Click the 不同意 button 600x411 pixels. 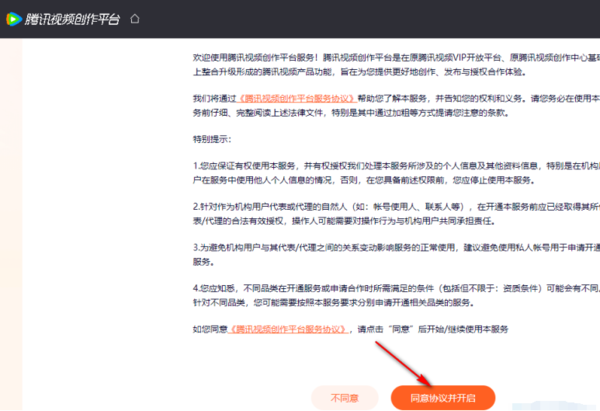tap(344, 398)
